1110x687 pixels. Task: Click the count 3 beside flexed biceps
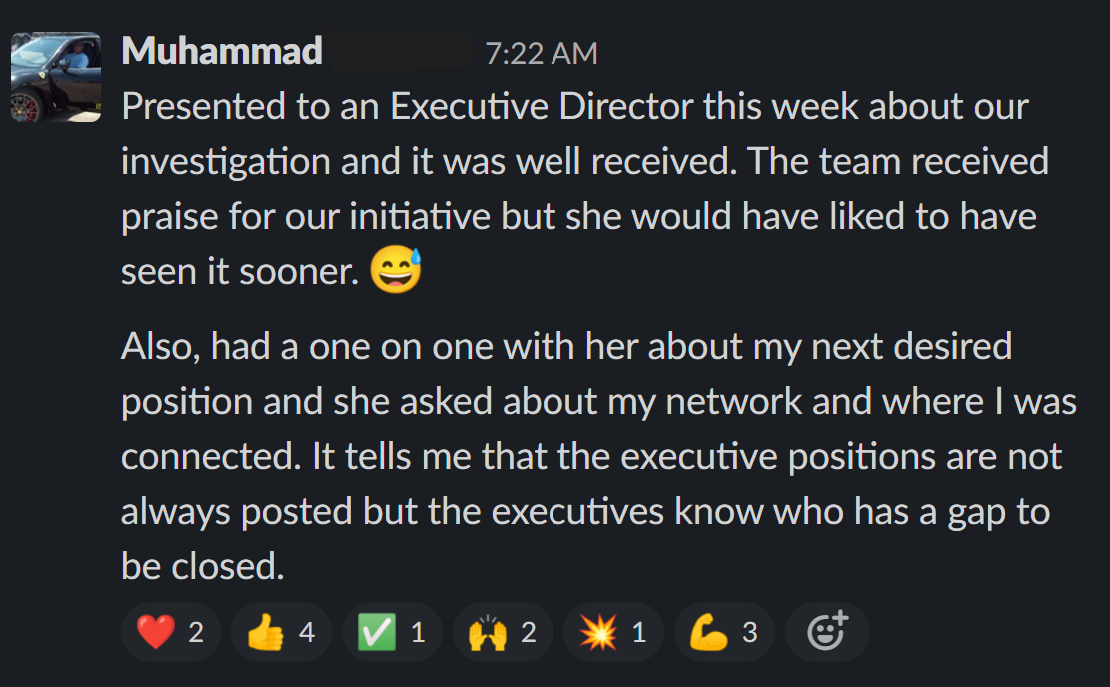click(x=749, y=632)
